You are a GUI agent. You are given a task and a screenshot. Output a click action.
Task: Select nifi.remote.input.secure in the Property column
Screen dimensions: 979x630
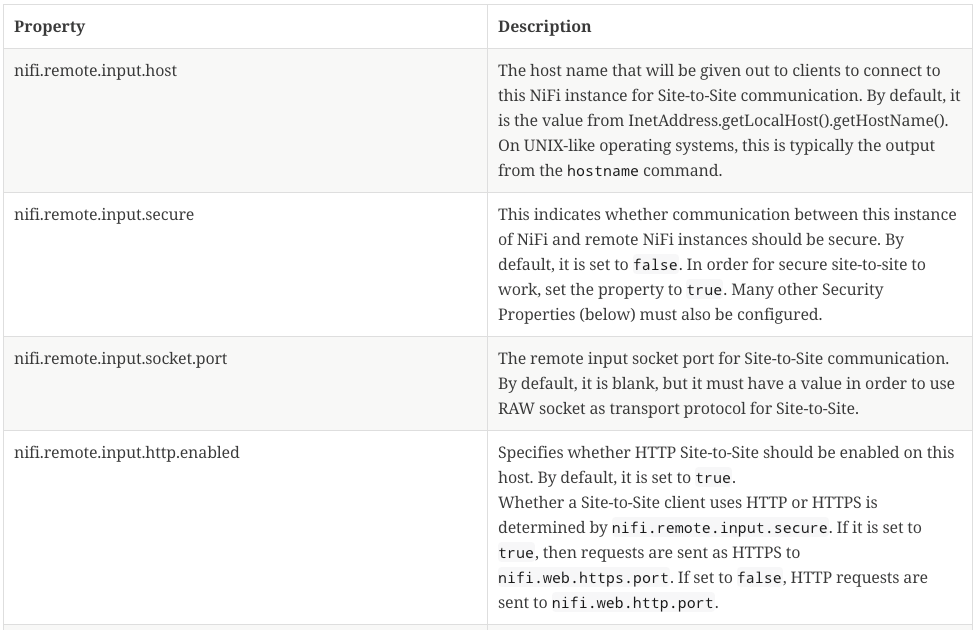[104, 215]
